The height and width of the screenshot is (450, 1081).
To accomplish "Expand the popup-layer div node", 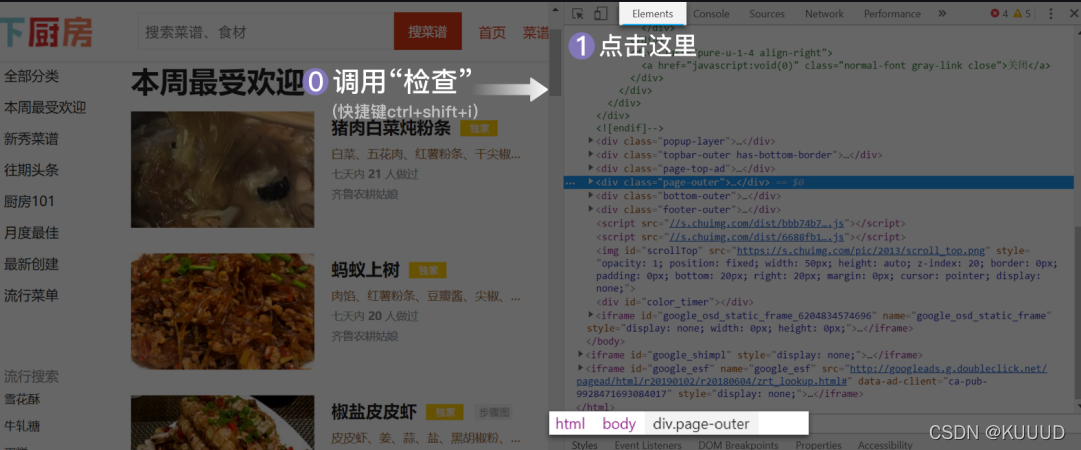I will [x=591, y=141].
